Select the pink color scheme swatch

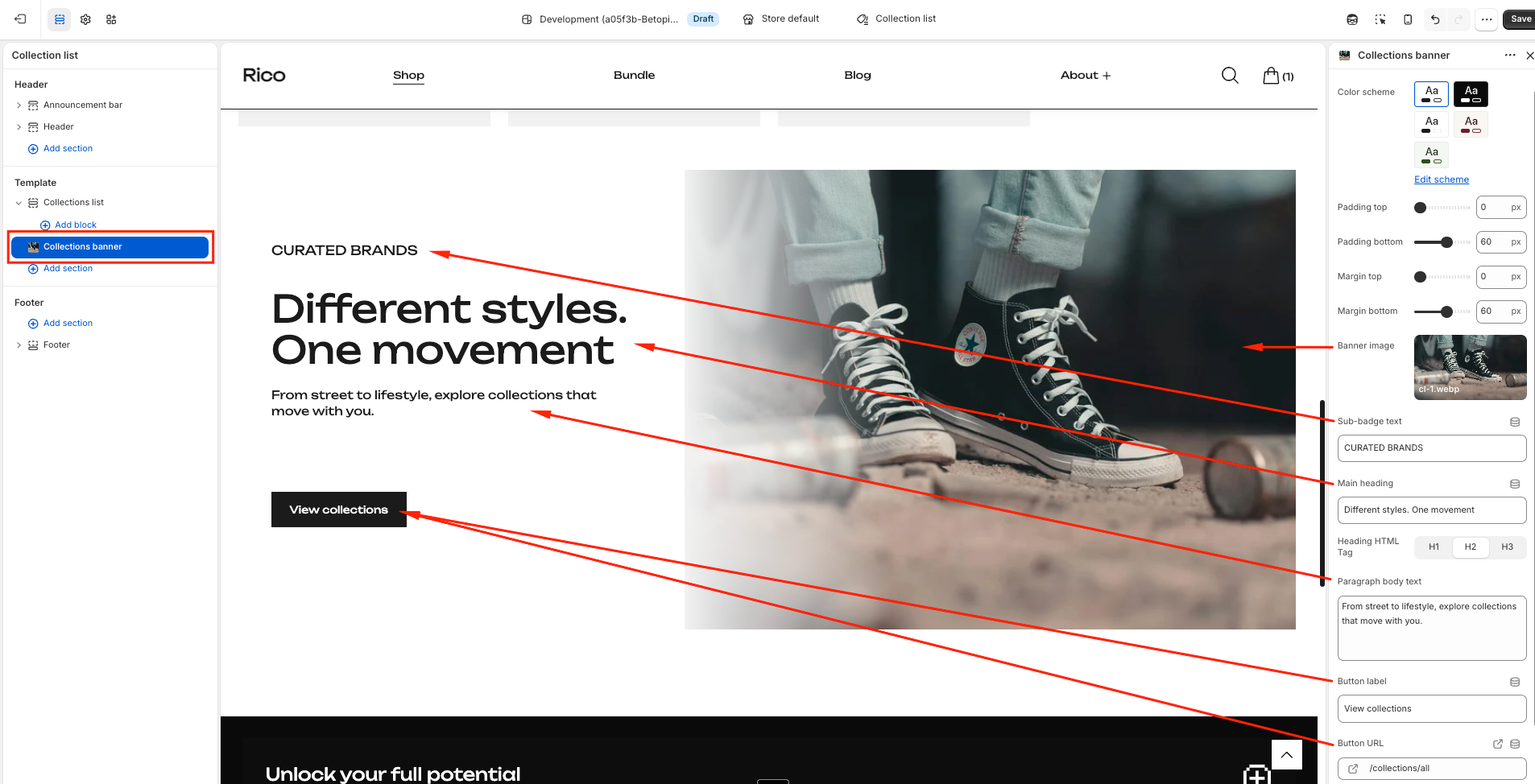(x=1471, y=125)
